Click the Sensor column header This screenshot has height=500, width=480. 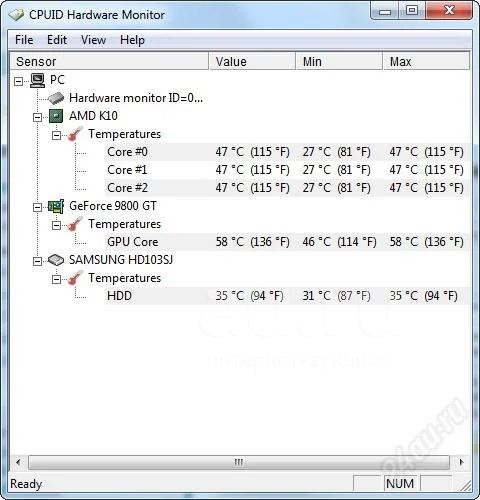[109, 61]
